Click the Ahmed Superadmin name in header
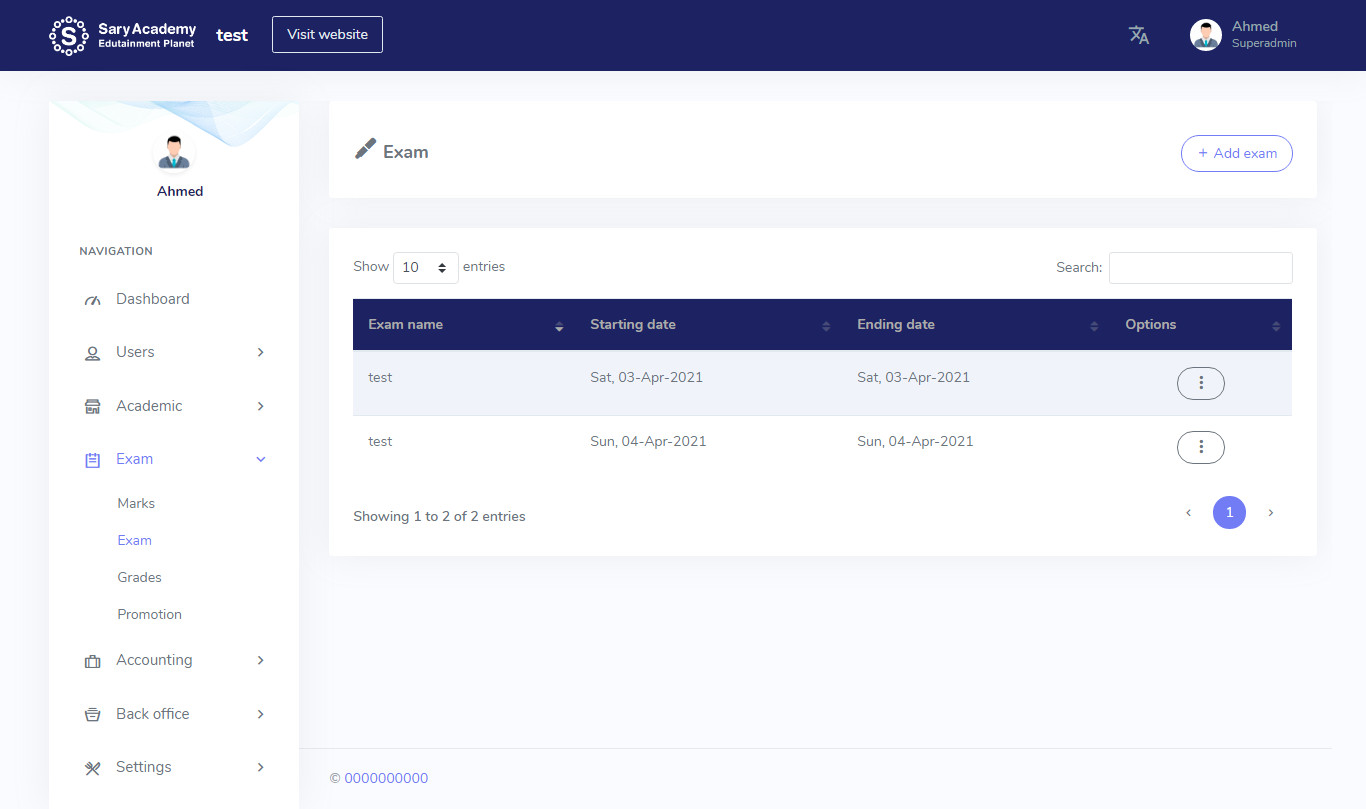This screenshot has height=809, width=1366. (1264, 34)
